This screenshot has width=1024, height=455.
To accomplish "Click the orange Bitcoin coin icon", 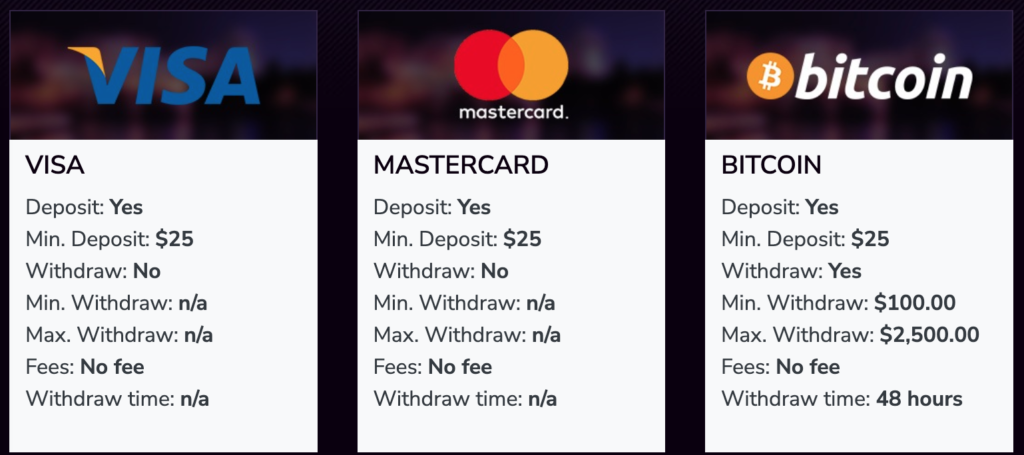I will (x=770, y=76).
